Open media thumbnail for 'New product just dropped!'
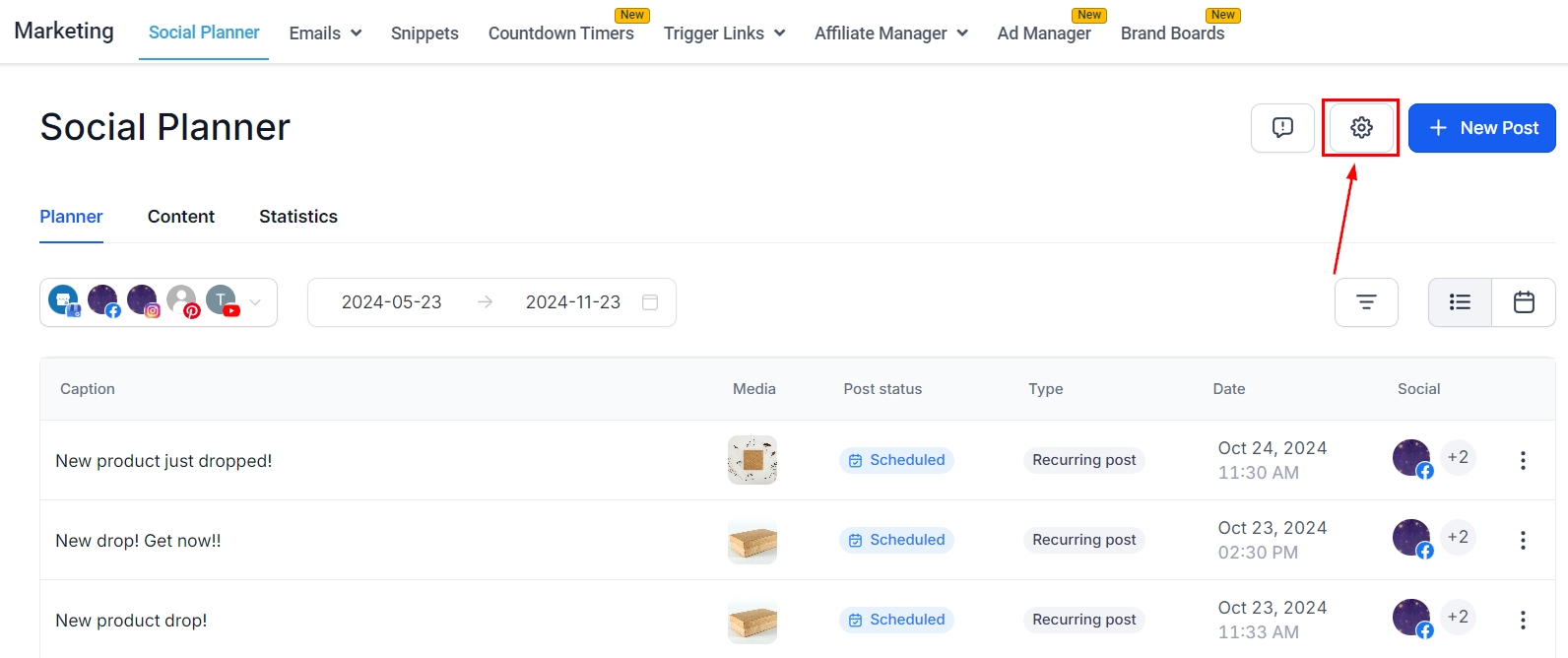 (x=752, y=460)
